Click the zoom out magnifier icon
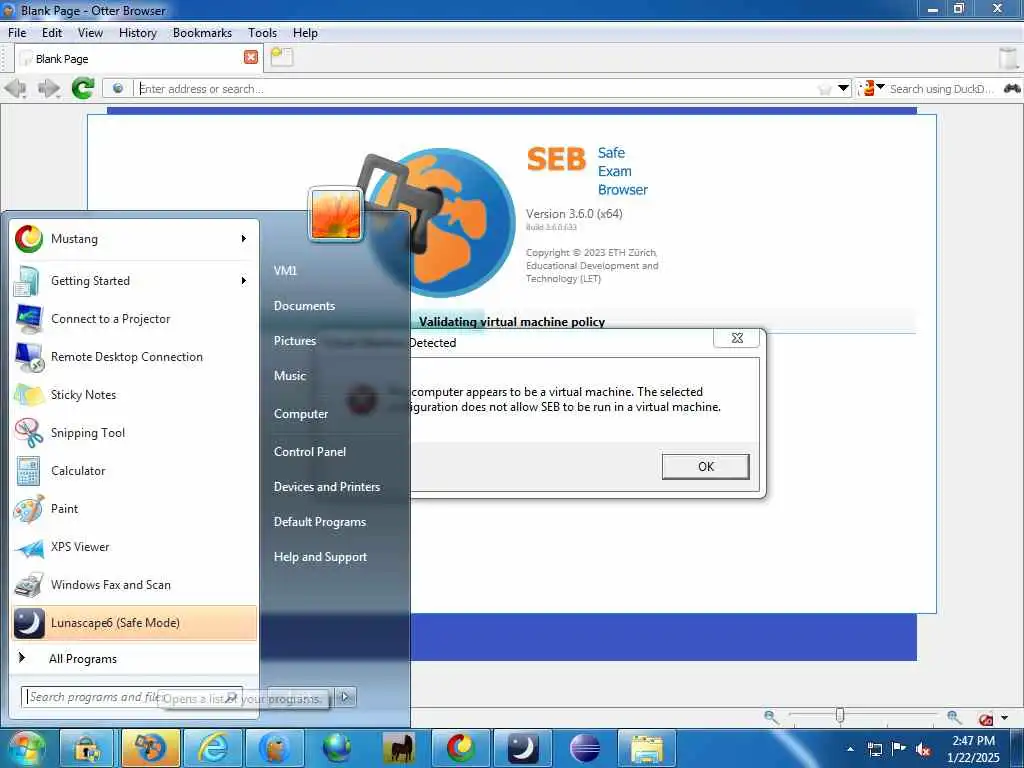1024x768 pixels. 771,716
